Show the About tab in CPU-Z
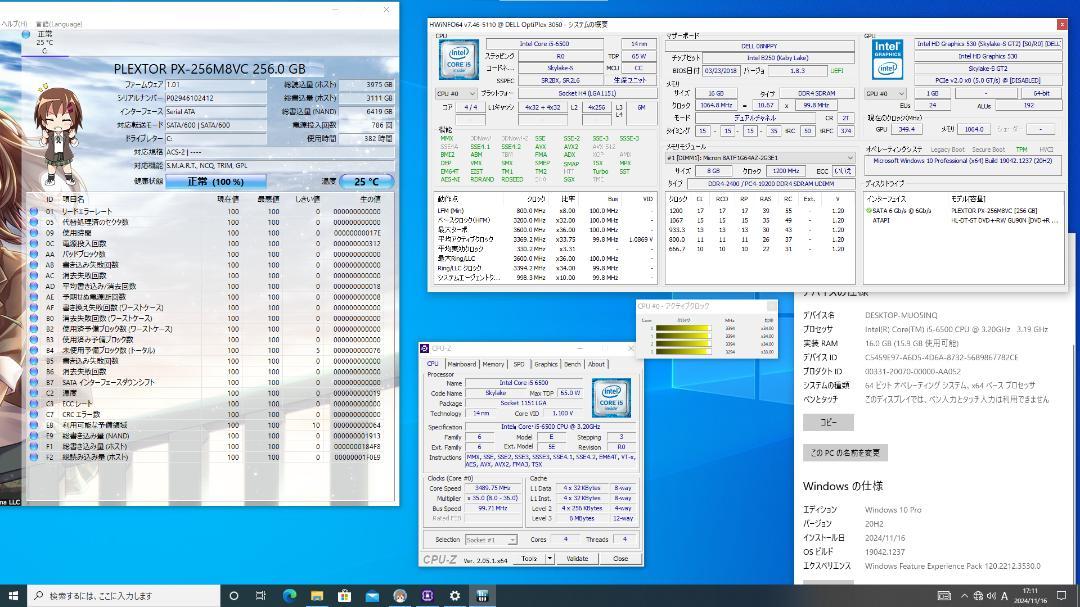1080x607 pixels. (x=596, y=364)
